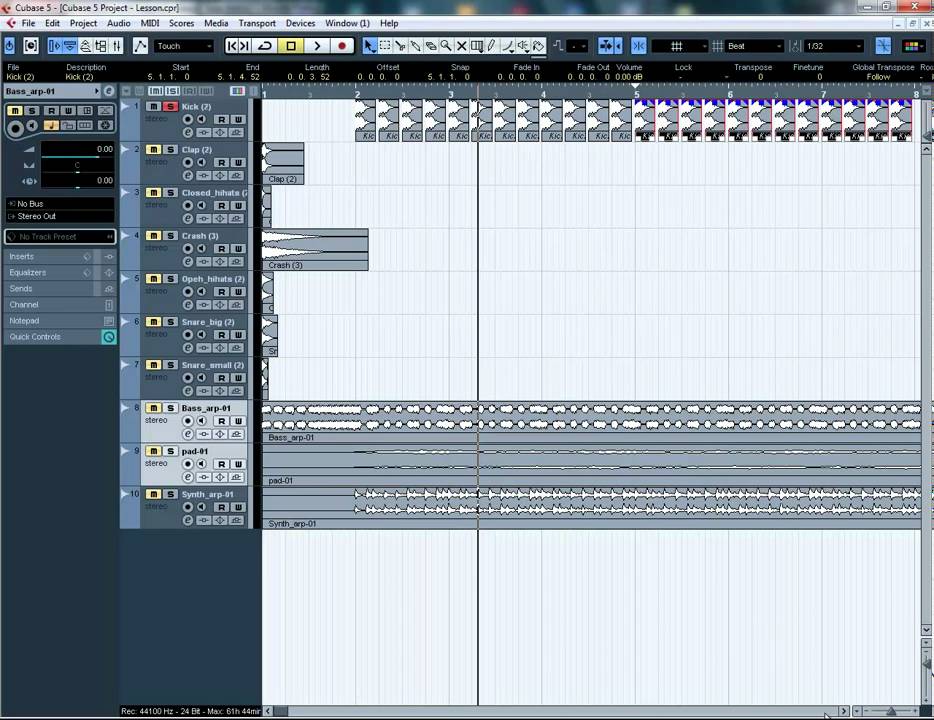Click Go to Next Marker transport button
This screenshot has width=934, height=720.
click(x=245, y=46)
